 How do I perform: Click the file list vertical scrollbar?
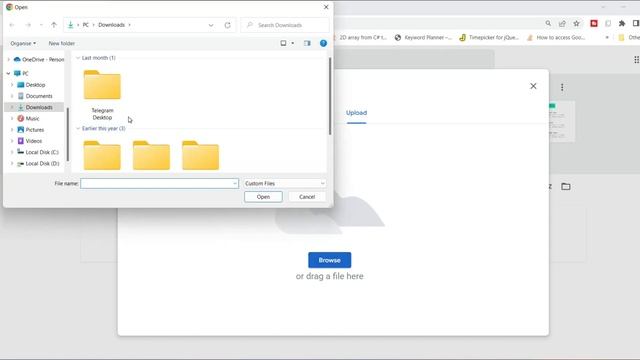tap(329, 96)
